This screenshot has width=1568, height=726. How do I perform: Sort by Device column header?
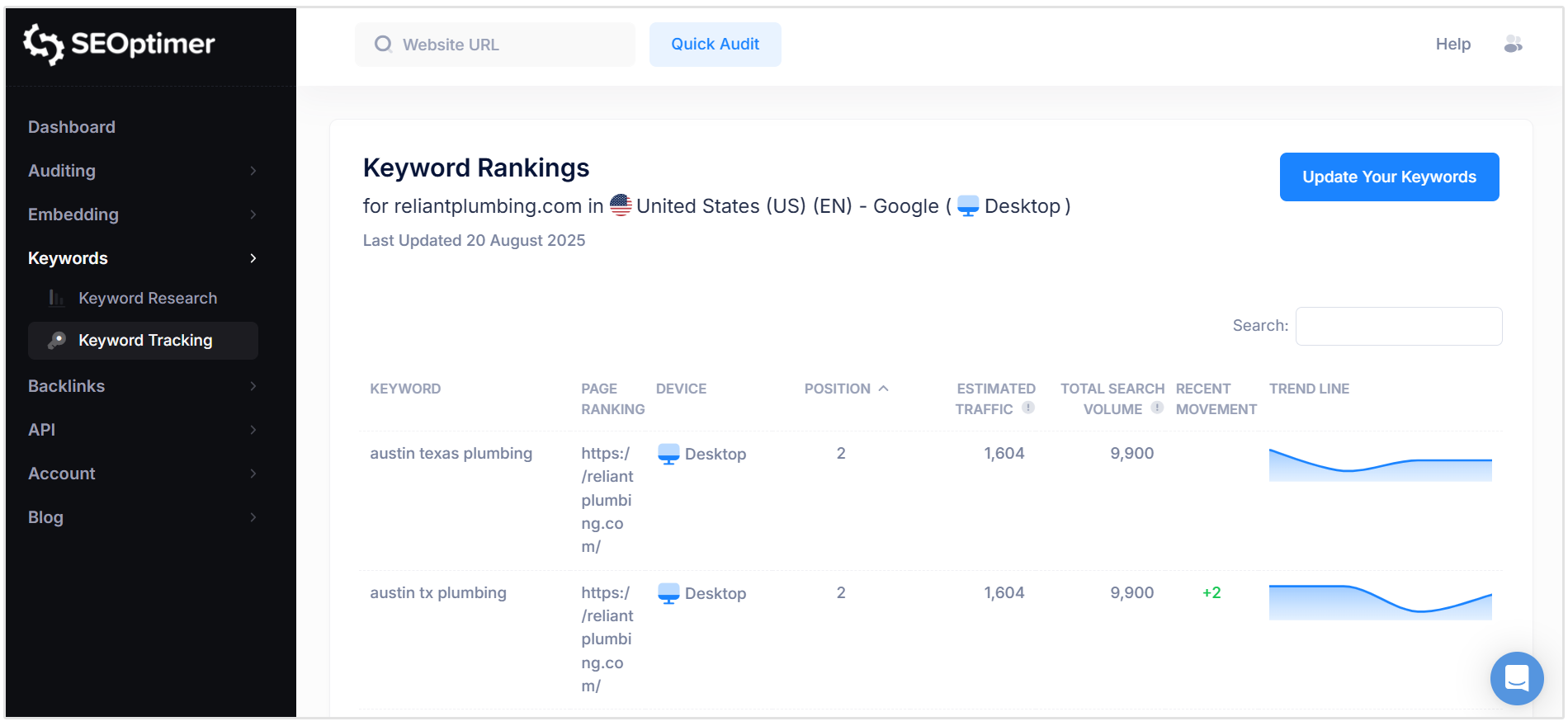(x=681, y=389)
